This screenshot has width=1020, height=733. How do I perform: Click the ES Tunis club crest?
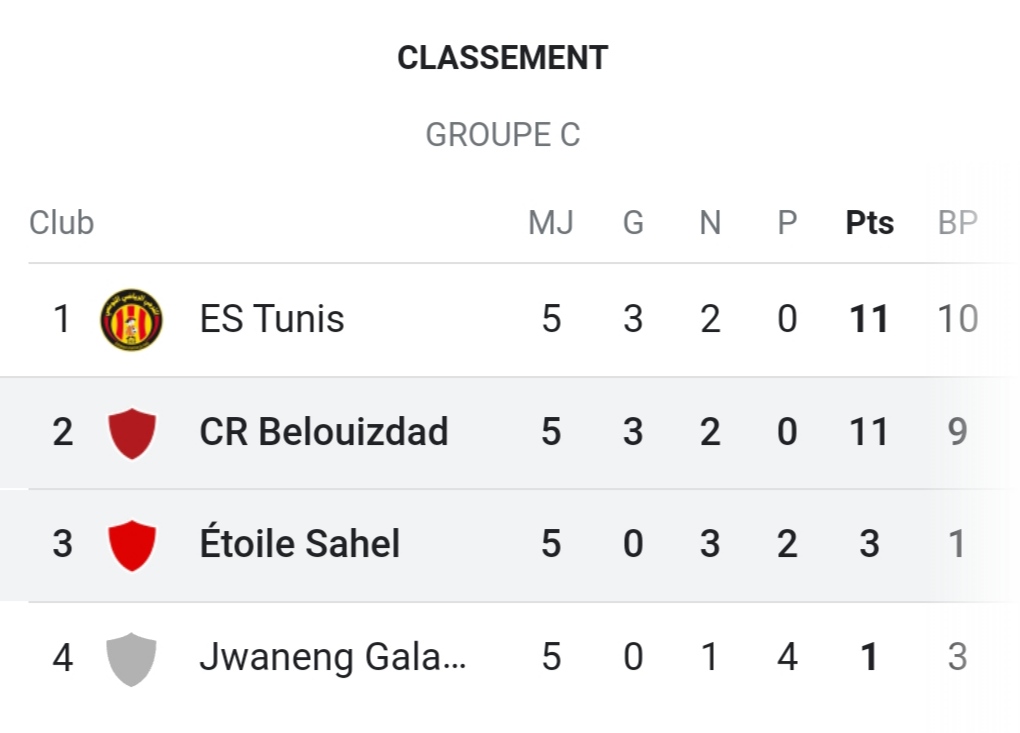(131, 320)
